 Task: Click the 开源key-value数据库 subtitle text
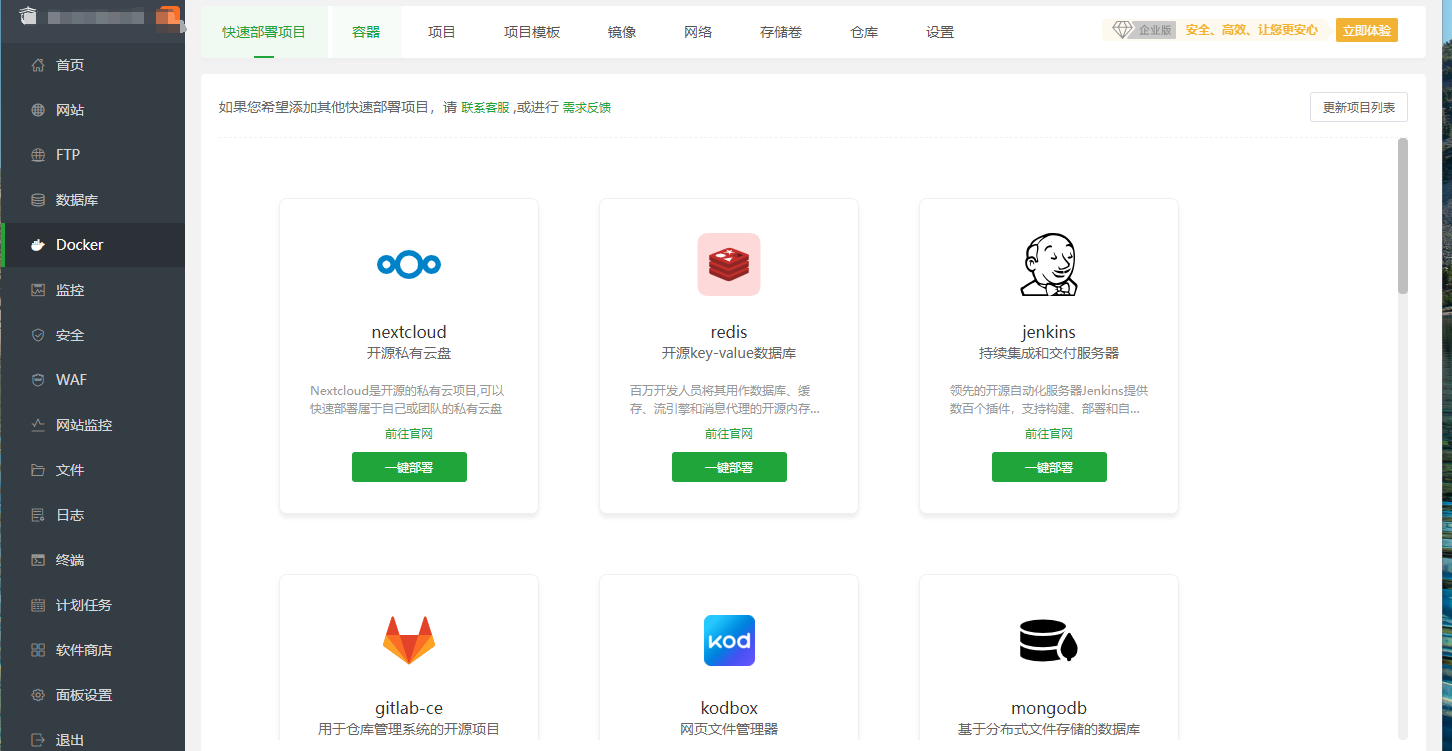[729, 353]
